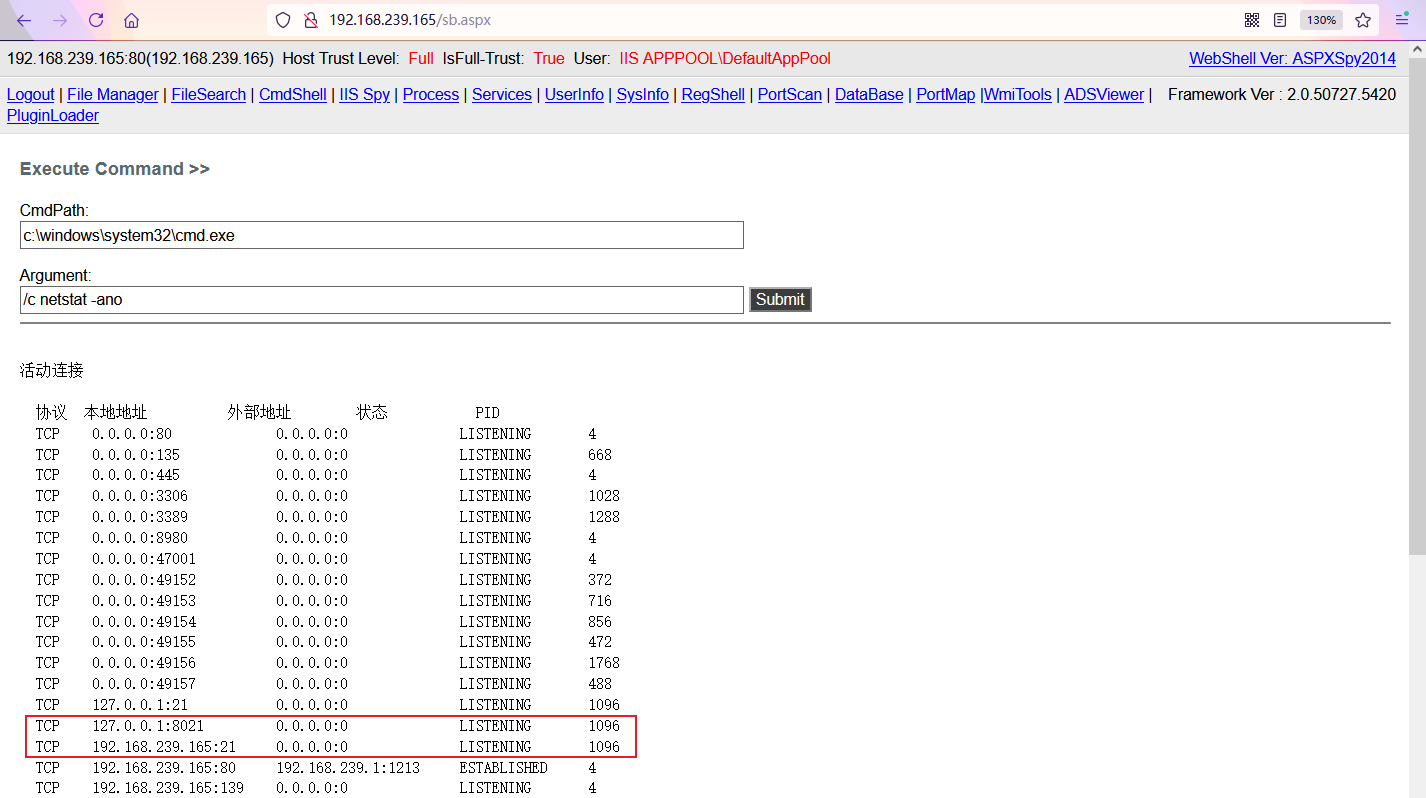Open CmdShell
This screenshot has width=1426, height=798.
[293, 95]
